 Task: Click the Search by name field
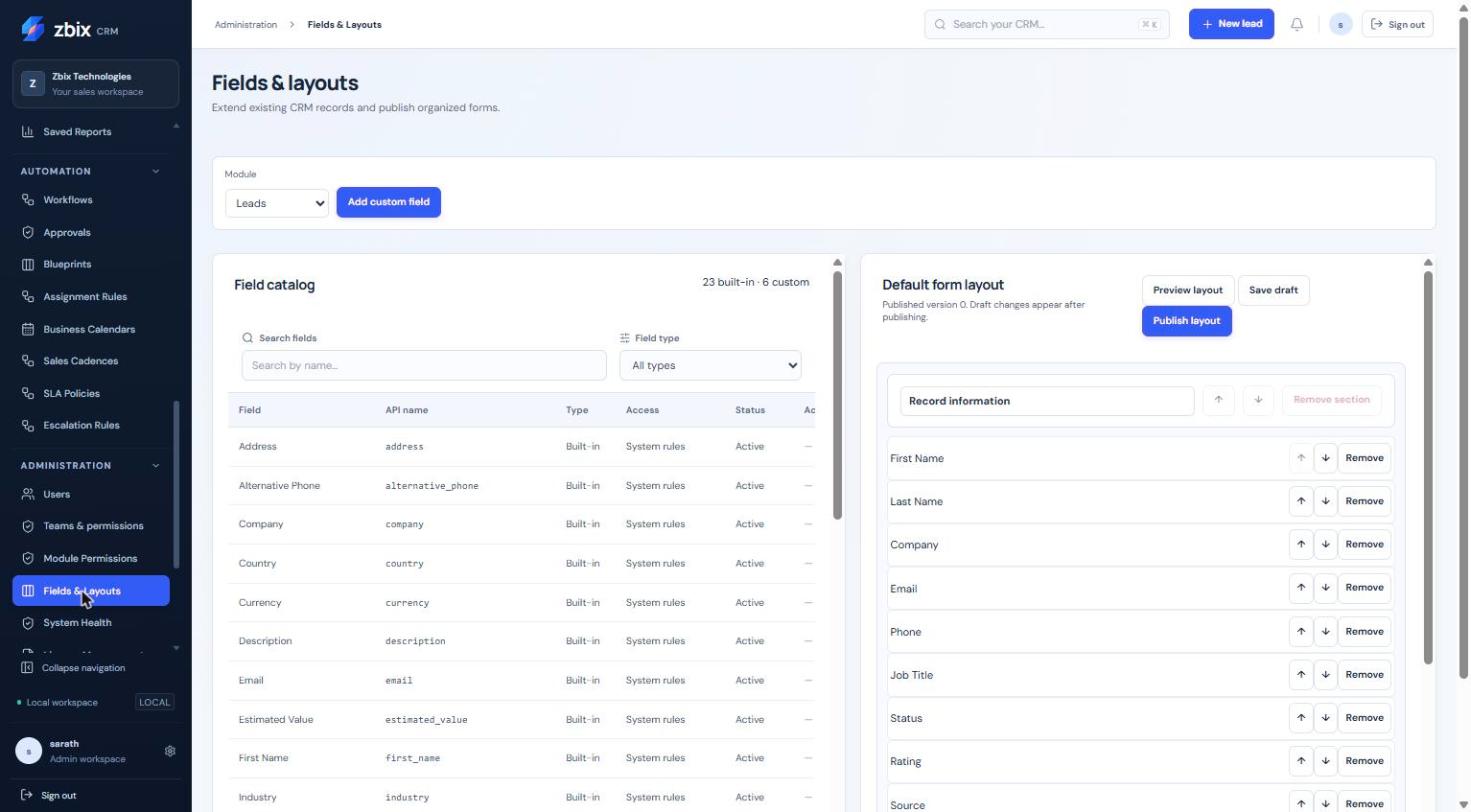424,365
